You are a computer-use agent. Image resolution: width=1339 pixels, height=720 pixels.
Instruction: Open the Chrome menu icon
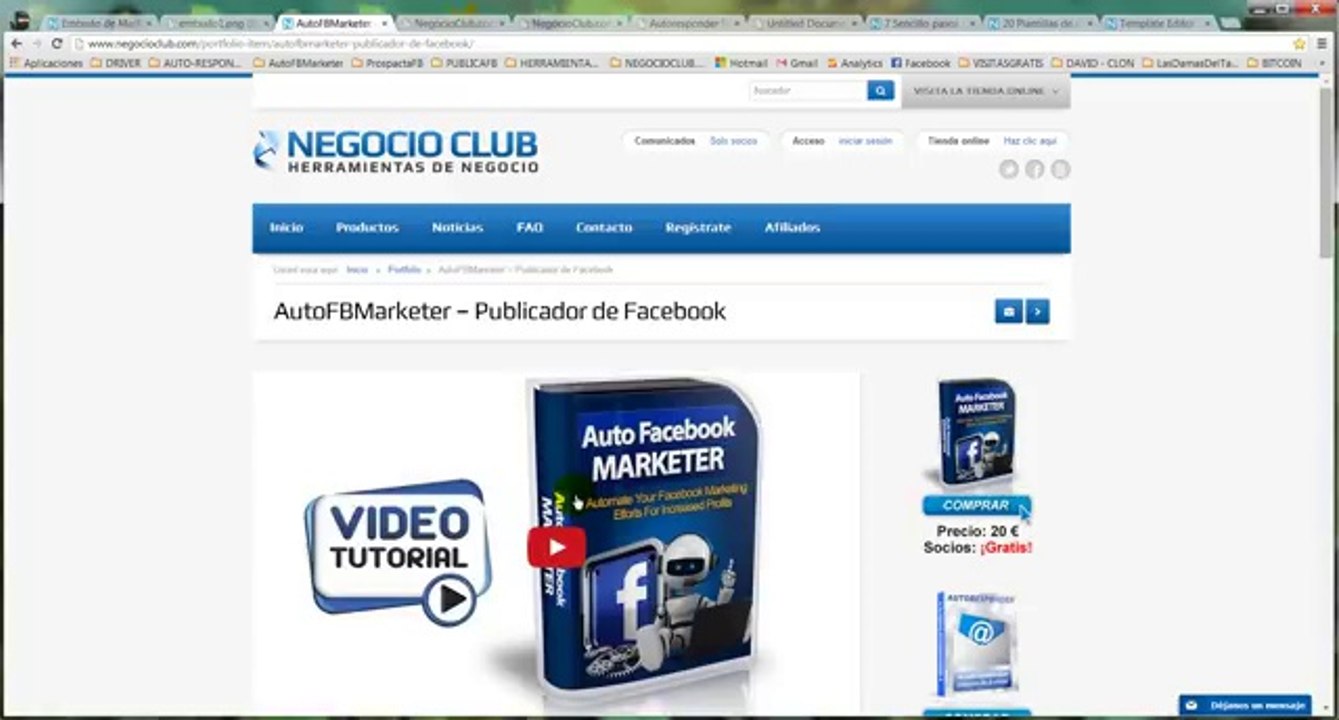(1321, 44)
